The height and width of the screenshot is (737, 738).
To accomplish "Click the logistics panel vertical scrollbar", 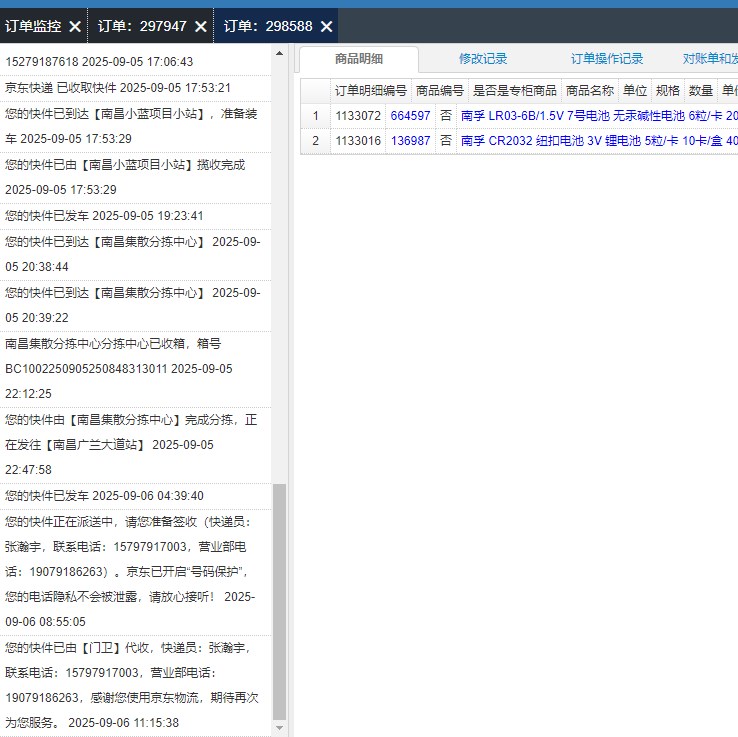I will coord(279,600).
